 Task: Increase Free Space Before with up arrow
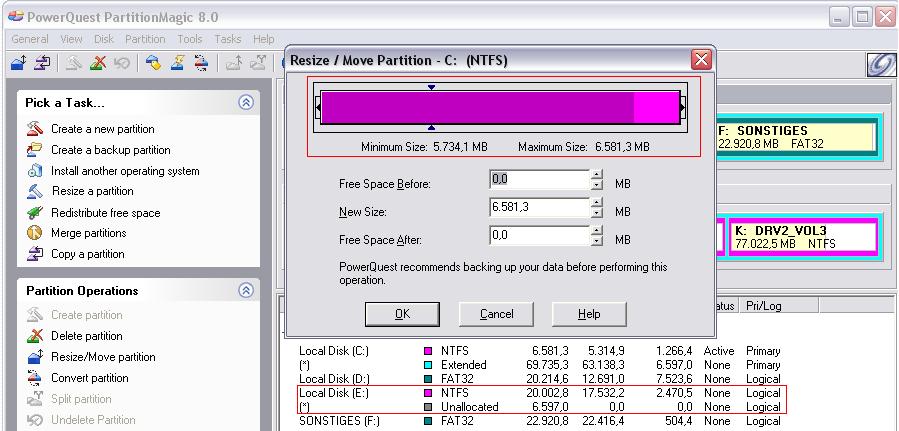597,174
